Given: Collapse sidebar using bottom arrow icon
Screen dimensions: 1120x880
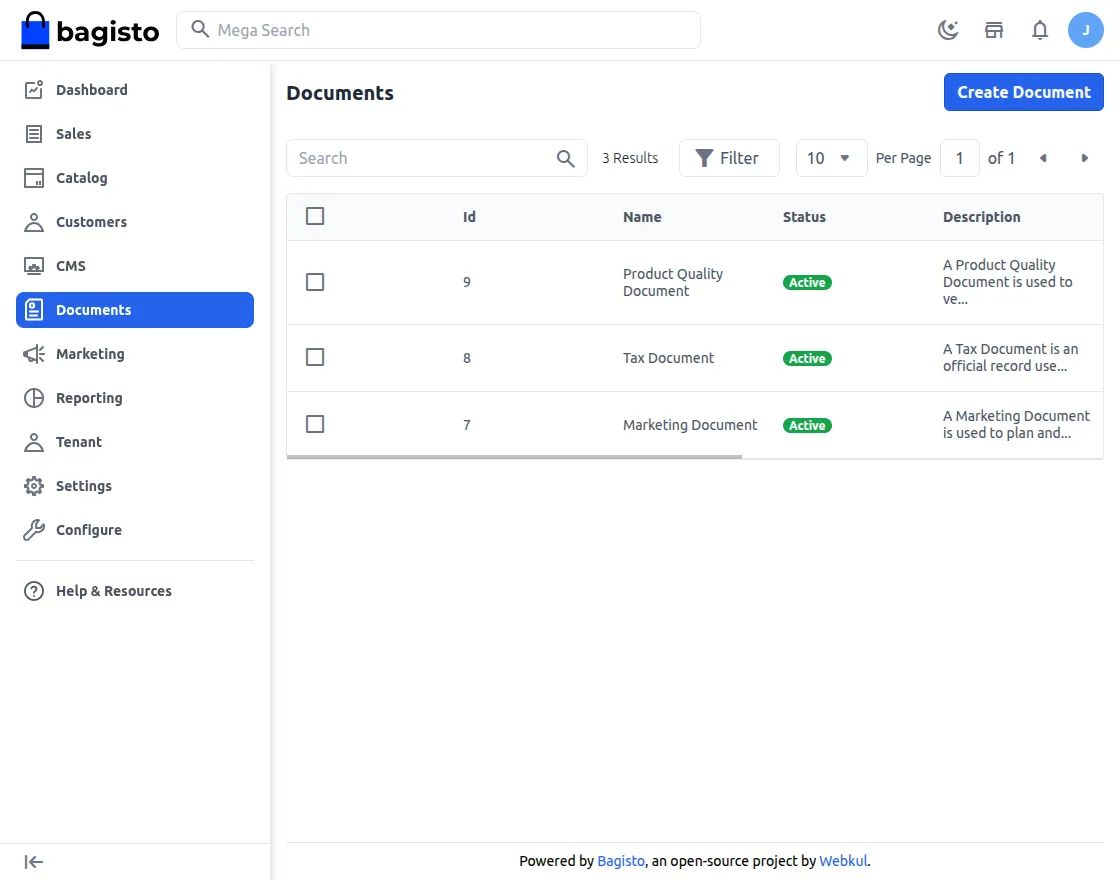Looking at the screenshot, I should 34,862.
